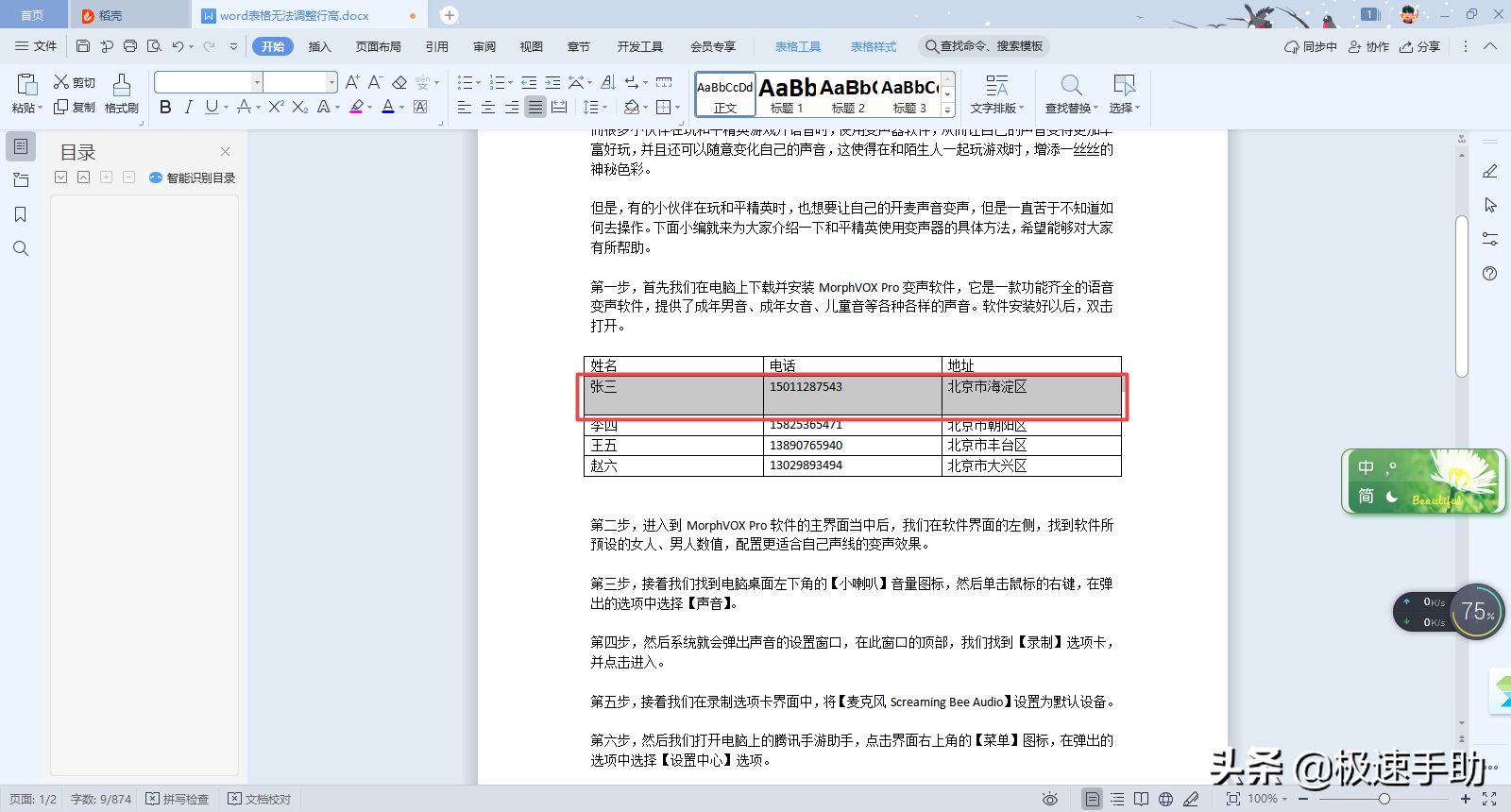Open Find and Replace (查找替换) icon
This screenshot has height=812, width=1511.
pos(1071,93)
